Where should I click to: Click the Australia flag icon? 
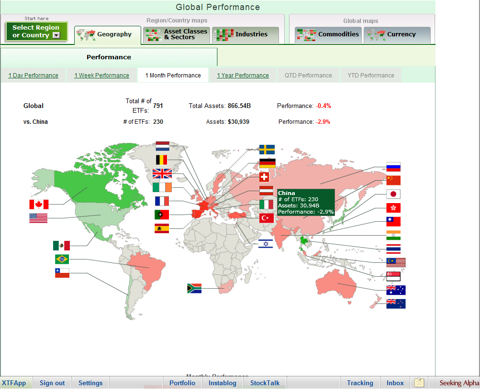396,290
